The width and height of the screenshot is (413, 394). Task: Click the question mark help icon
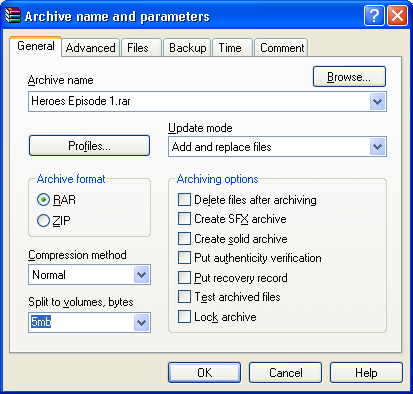pyautogui.click(x=374, y=16)
